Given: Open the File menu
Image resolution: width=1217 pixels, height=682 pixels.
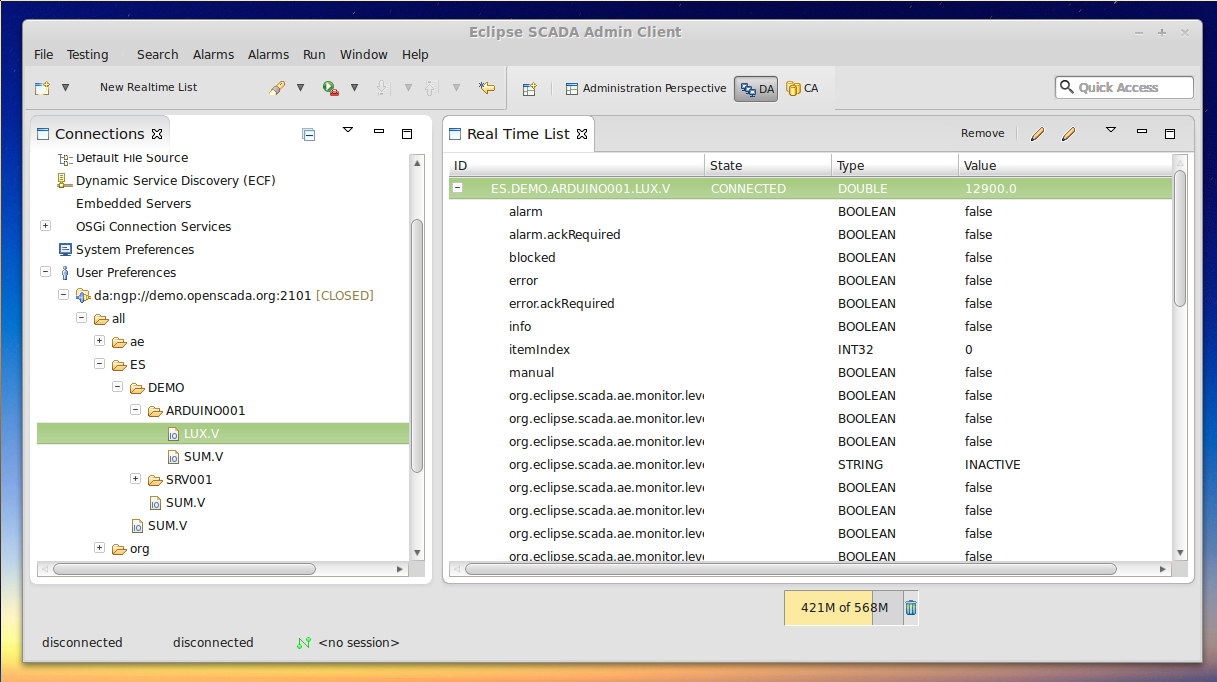Looking at the screenshot, I should tap(44, 54).
